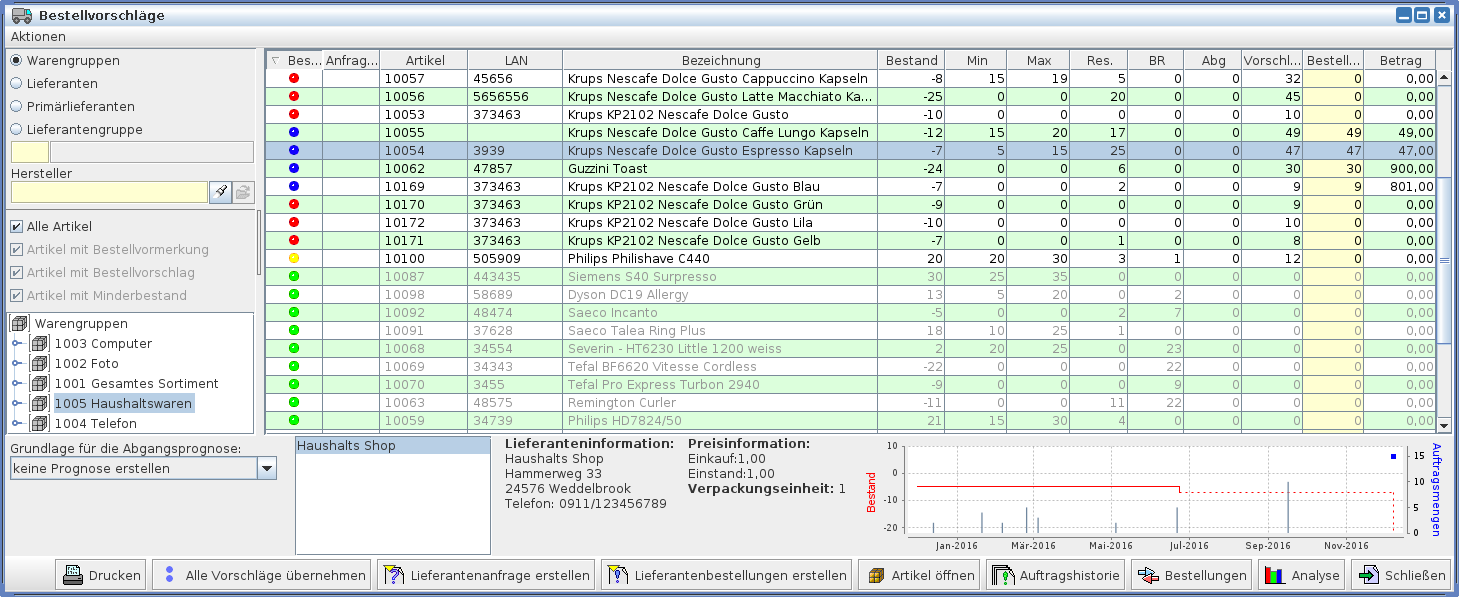
Task: Click the printer icon on Drucken
Action: (x=73, y=575)
